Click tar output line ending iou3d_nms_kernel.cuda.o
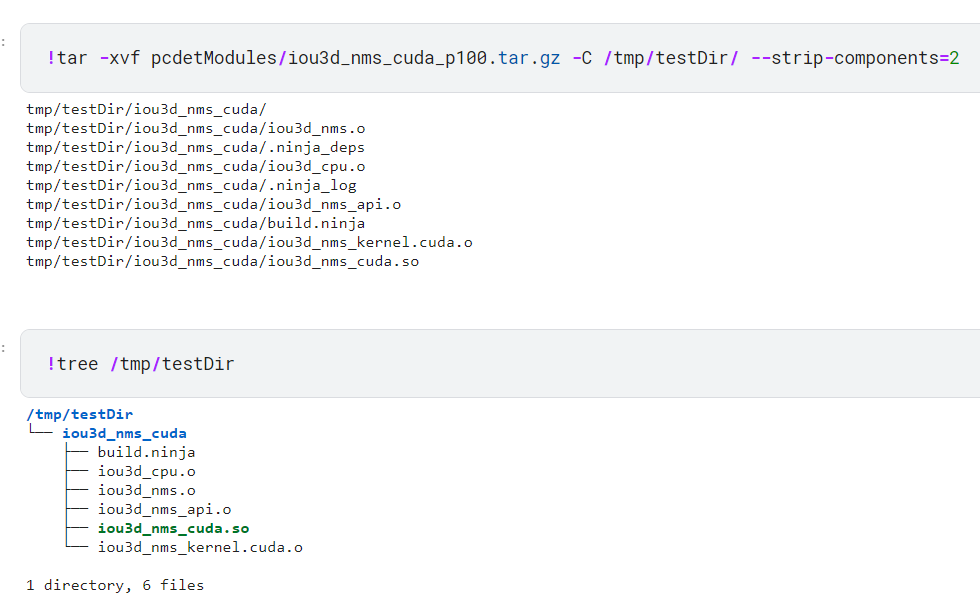980x606 pixels. click(249, 242)
